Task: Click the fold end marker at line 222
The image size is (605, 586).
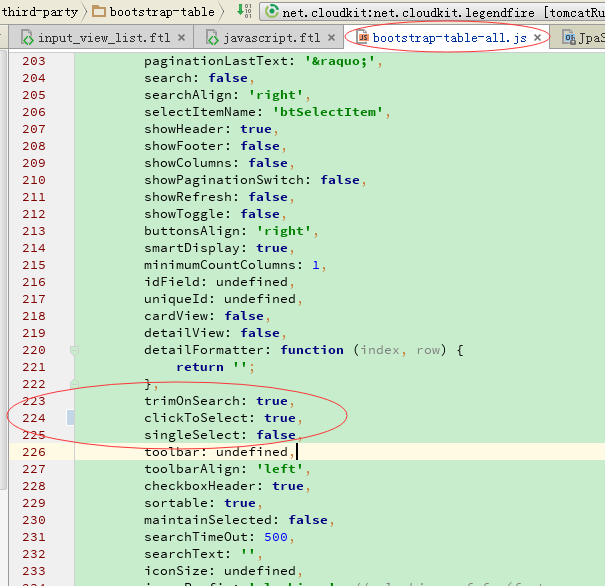Action: (74, 384)
